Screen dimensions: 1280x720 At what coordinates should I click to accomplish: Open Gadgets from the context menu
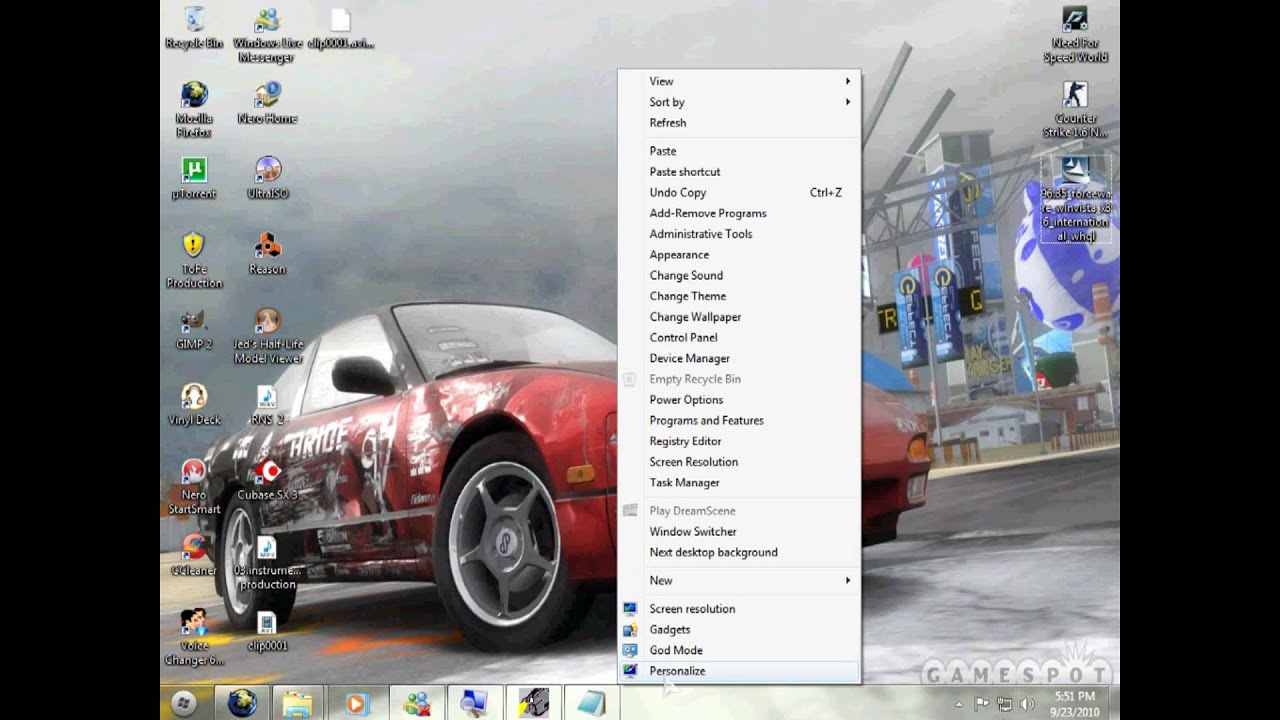coord(739,630)
